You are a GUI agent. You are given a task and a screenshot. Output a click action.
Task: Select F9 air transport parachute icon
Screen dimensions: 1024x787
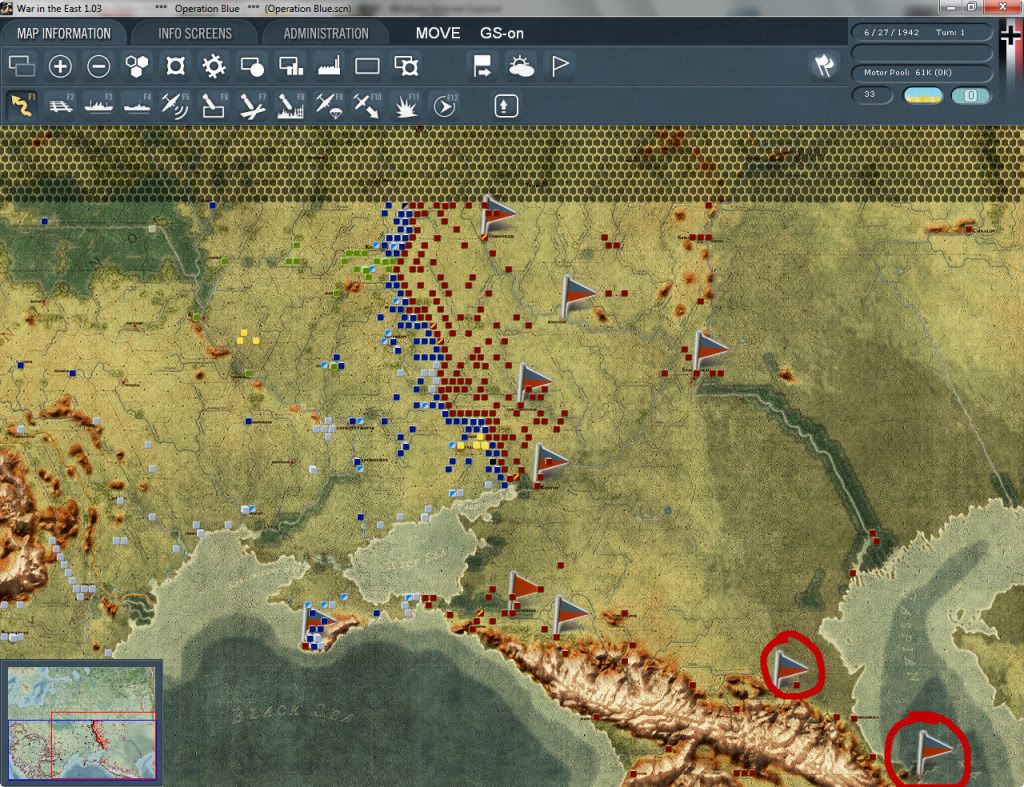[x=329, y=105]
